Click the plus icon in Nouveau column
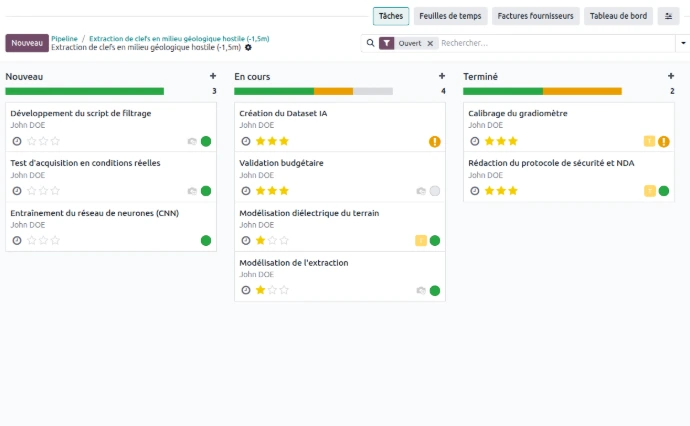The width and height of the screenshot is (690, 426). click(x=212, y=76)
